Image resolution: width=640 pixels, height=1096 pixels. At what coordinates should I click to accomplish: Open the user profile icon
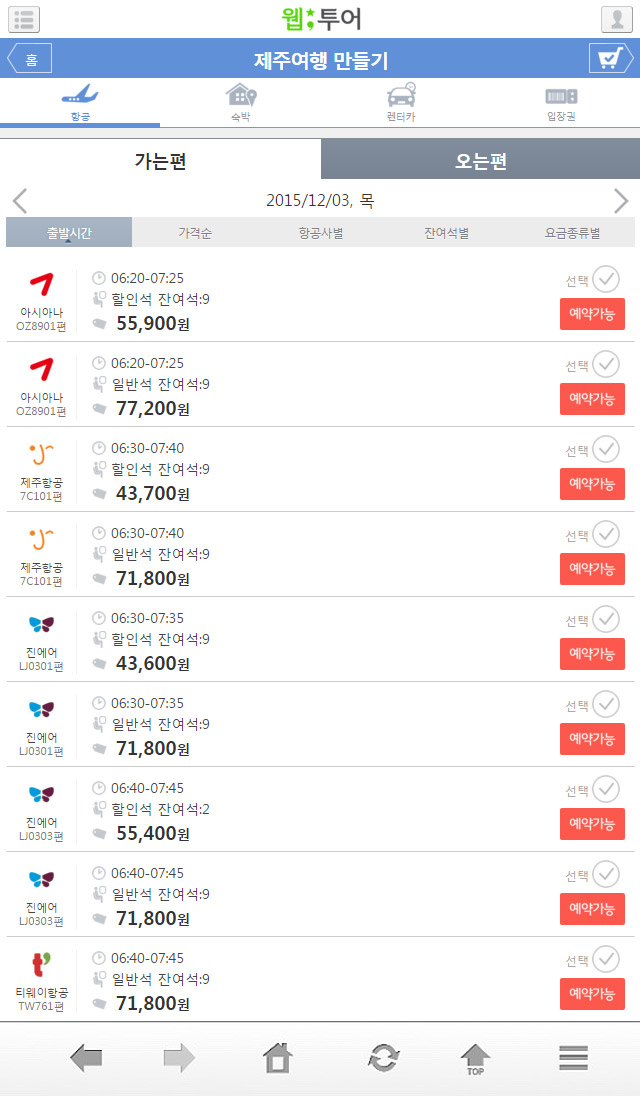[616, 19]
